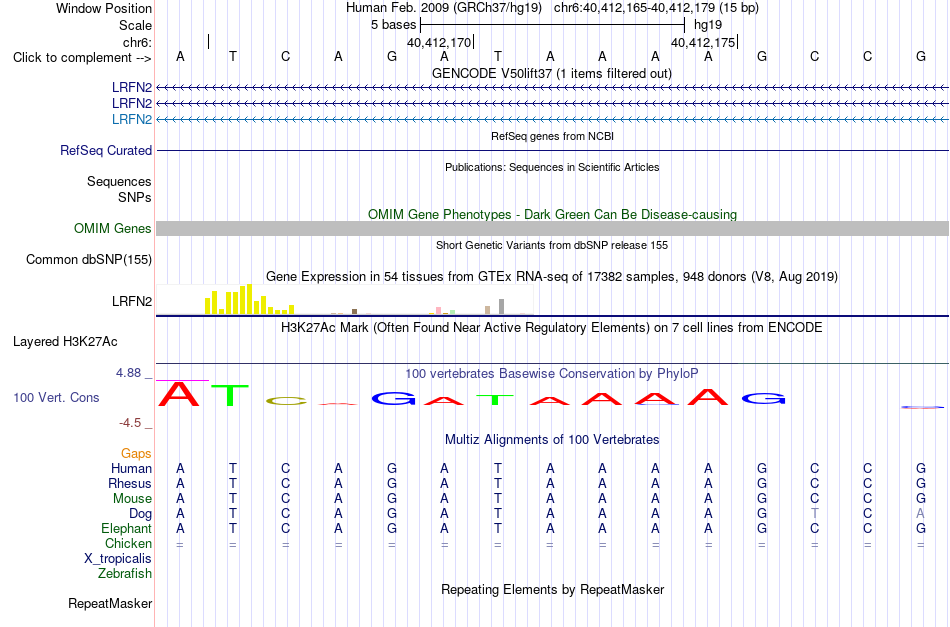The height and width of the screenshot is (627, 950).
Task: Click the Window Position track label
Action: [x=104, y=8]
